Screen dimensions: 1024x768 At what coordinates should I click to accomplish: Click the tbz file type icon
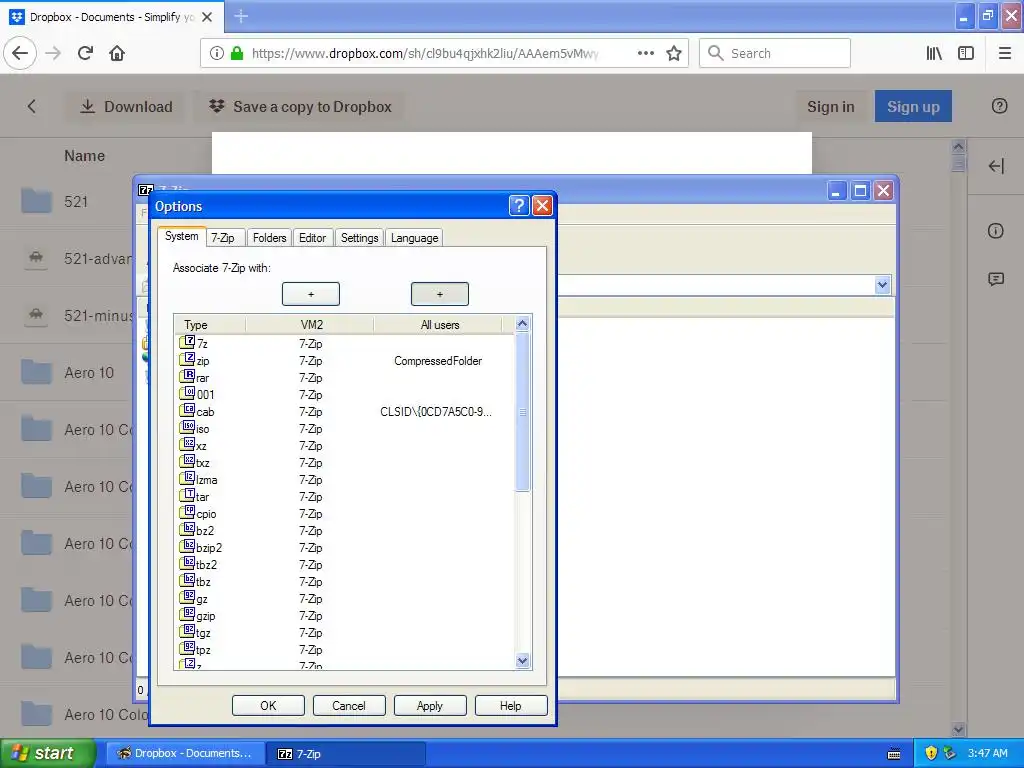[x=187, y=580]
